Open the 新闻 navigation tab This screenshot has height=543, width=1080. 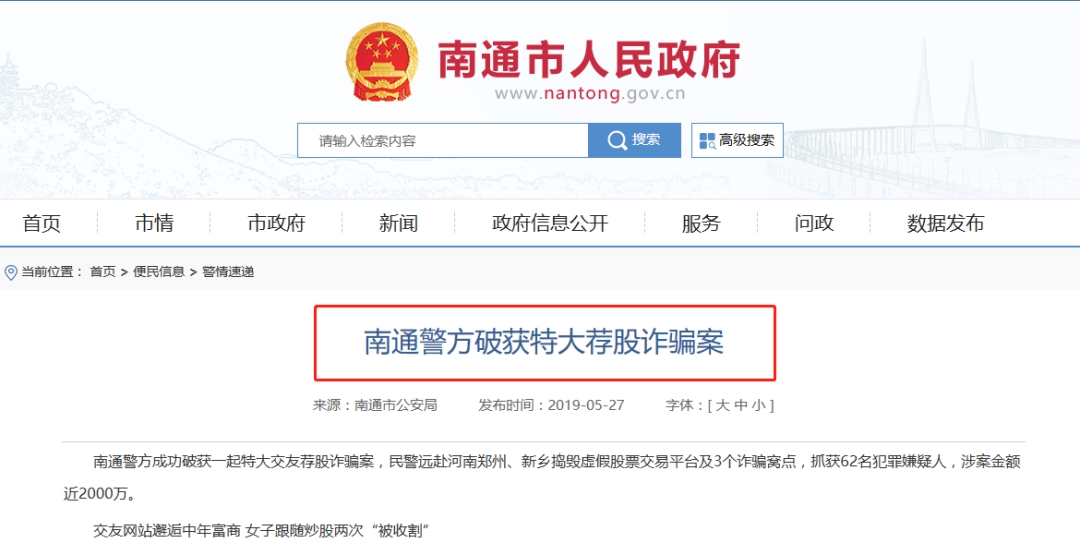click(x=398, y=223)
